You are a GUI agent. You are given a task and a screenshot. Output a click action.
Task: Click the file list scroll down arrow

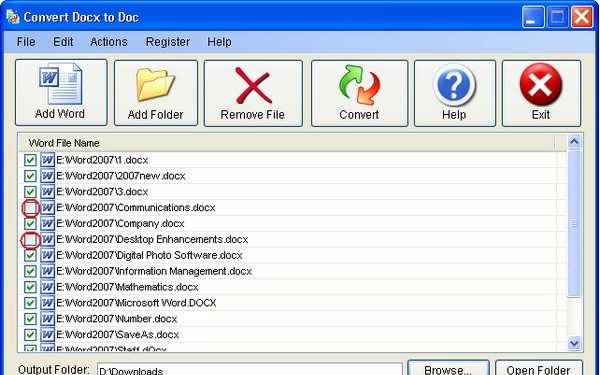(574, 343)
